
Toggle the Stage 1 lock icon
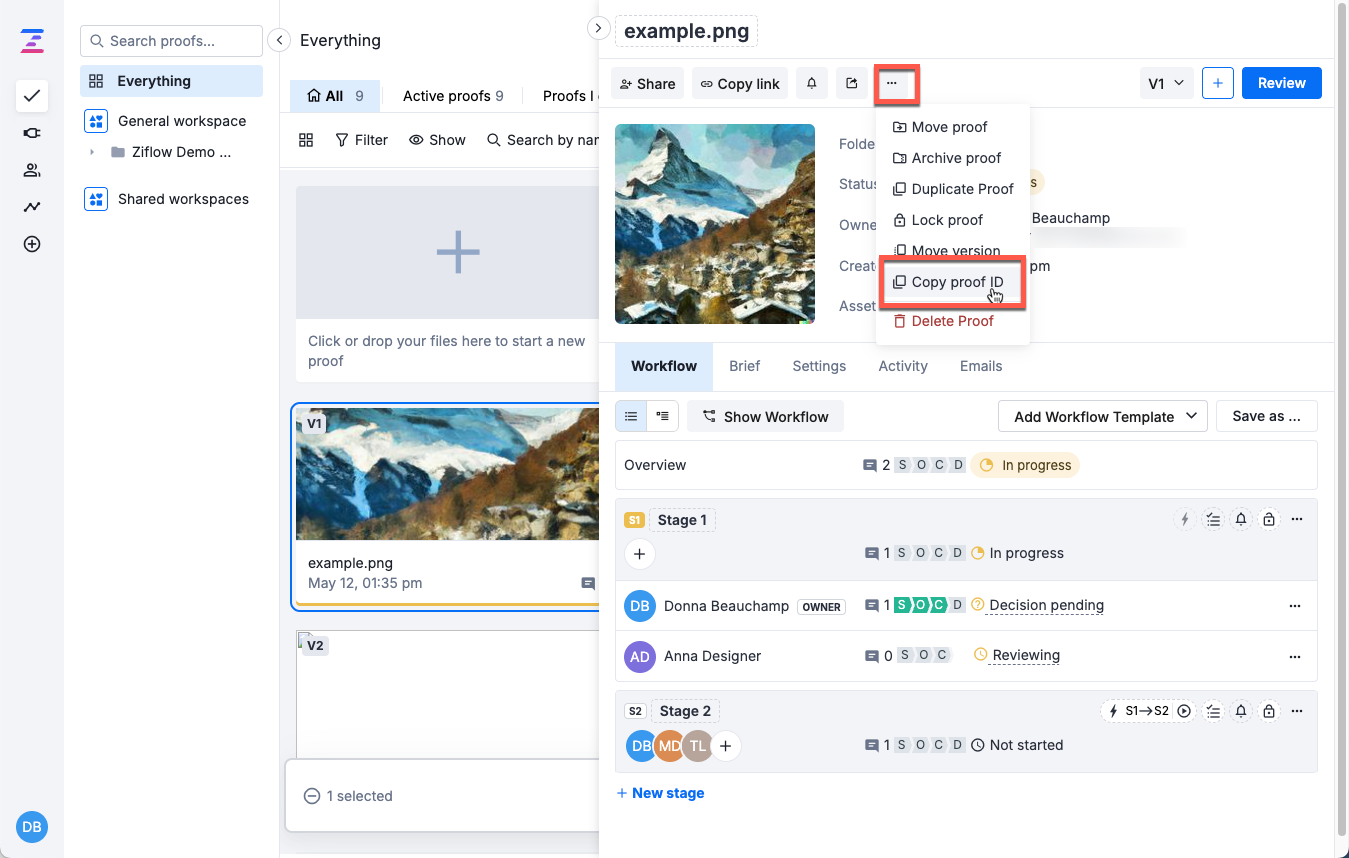pyautogui.click(x=1269, y=519)
